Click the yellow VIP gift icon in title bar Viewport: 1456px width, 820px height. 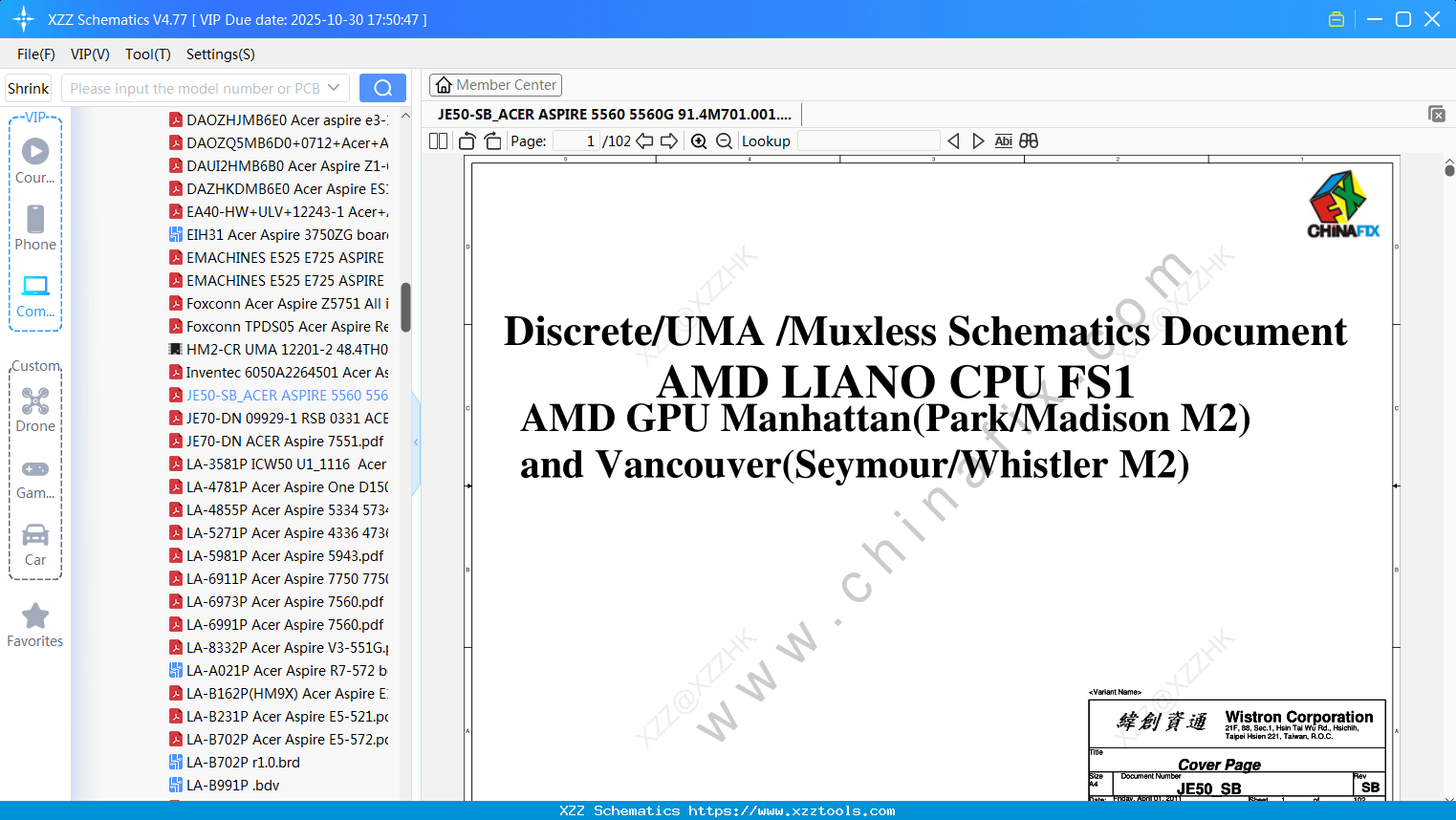[1336, 19]
